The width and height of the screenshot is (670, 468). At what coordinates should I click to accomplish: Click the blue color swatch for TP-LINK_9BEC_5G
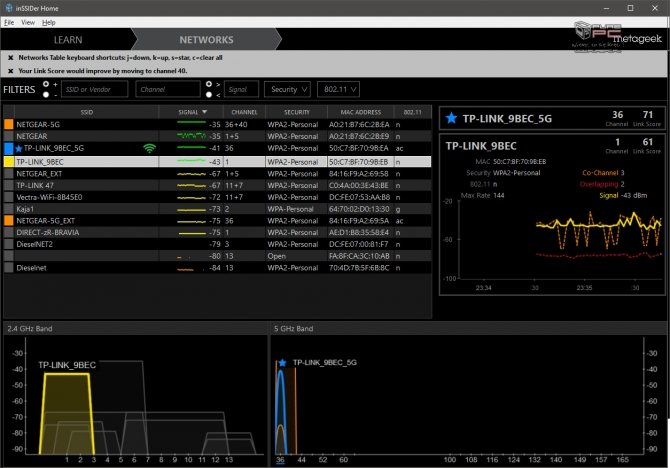pos(9,148)
